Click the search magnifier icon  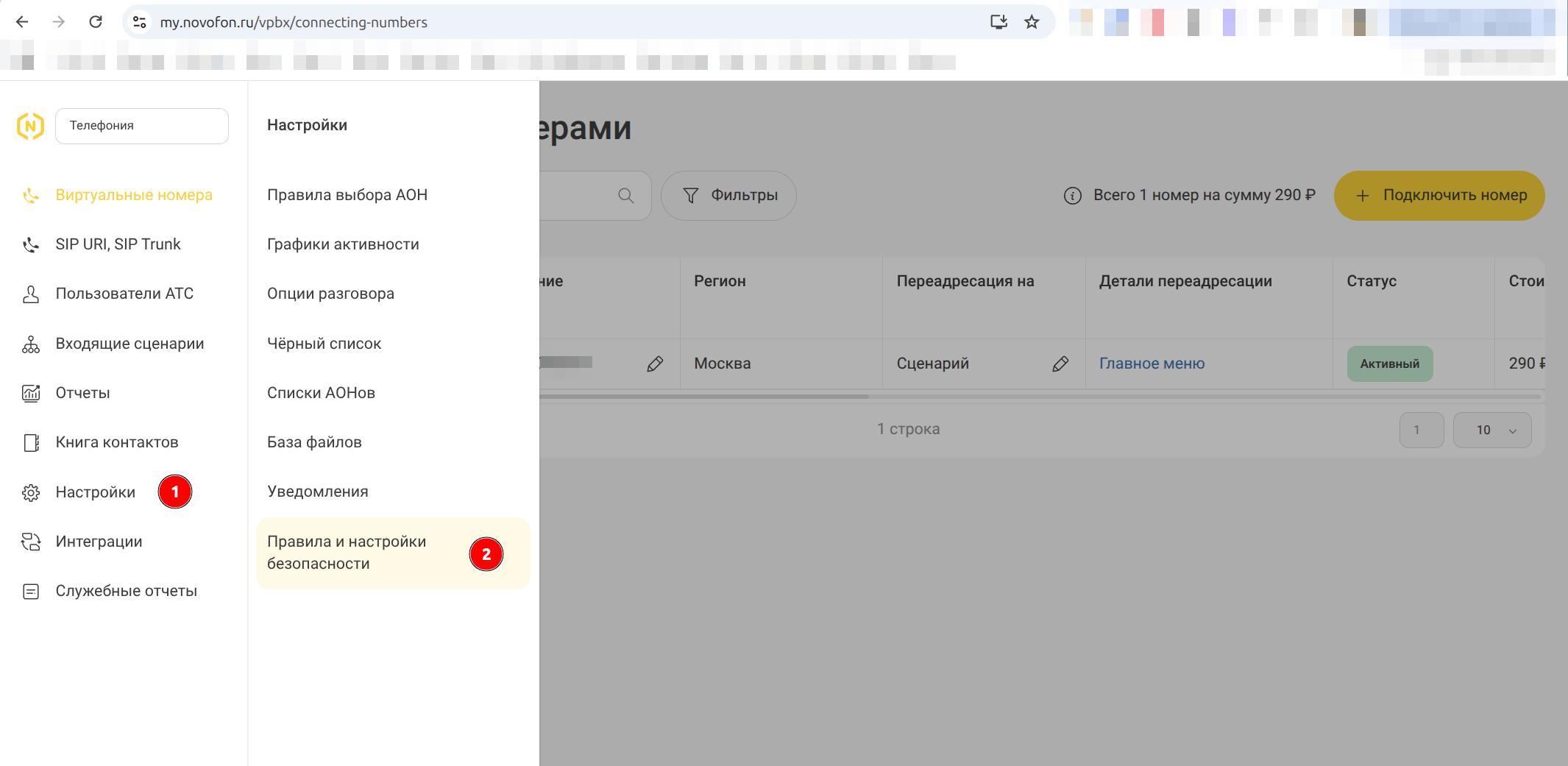click(626, 196)
